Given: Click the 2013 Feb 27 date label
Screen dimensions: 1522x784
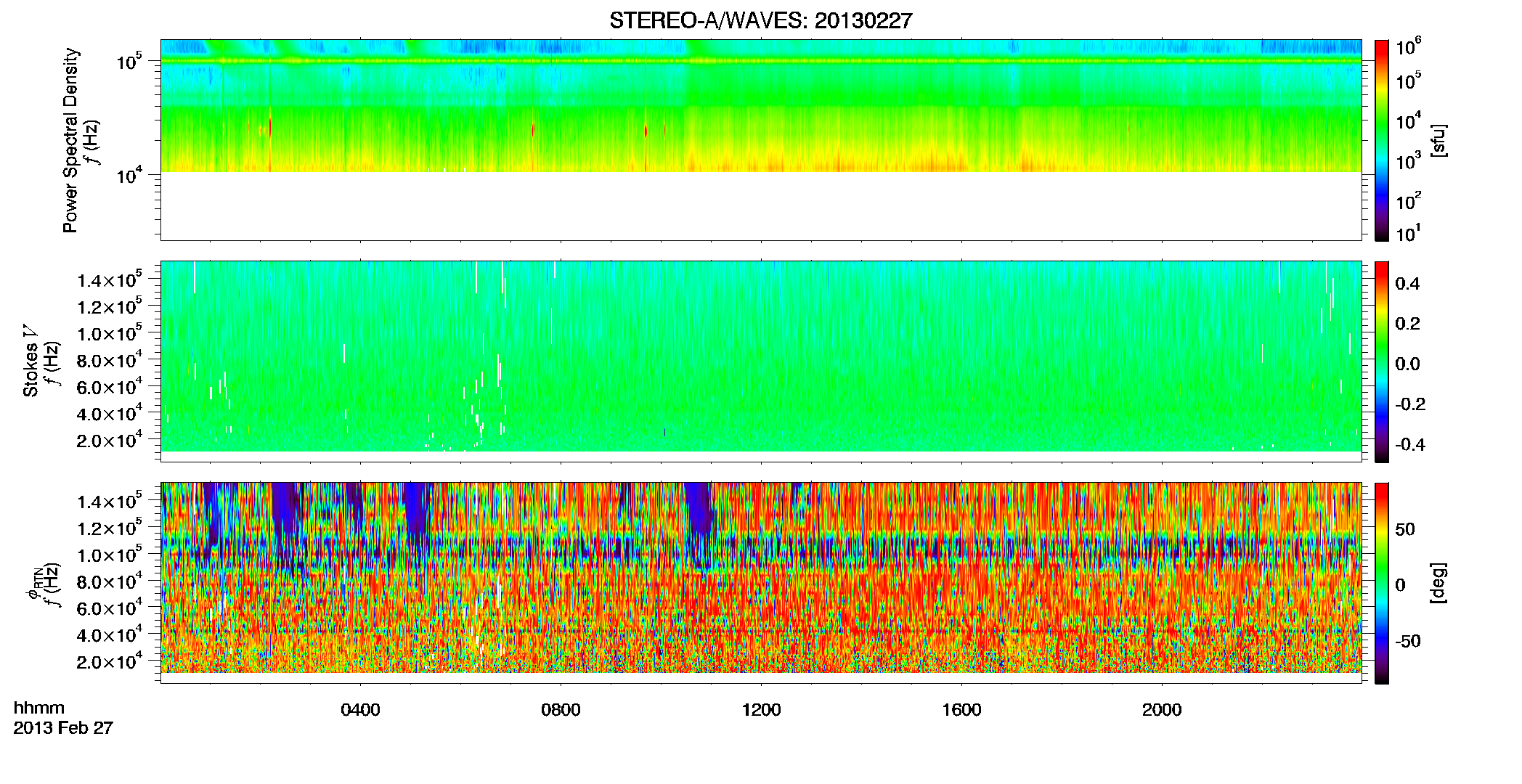Looking at the screenshot, I should pos(63,727).
